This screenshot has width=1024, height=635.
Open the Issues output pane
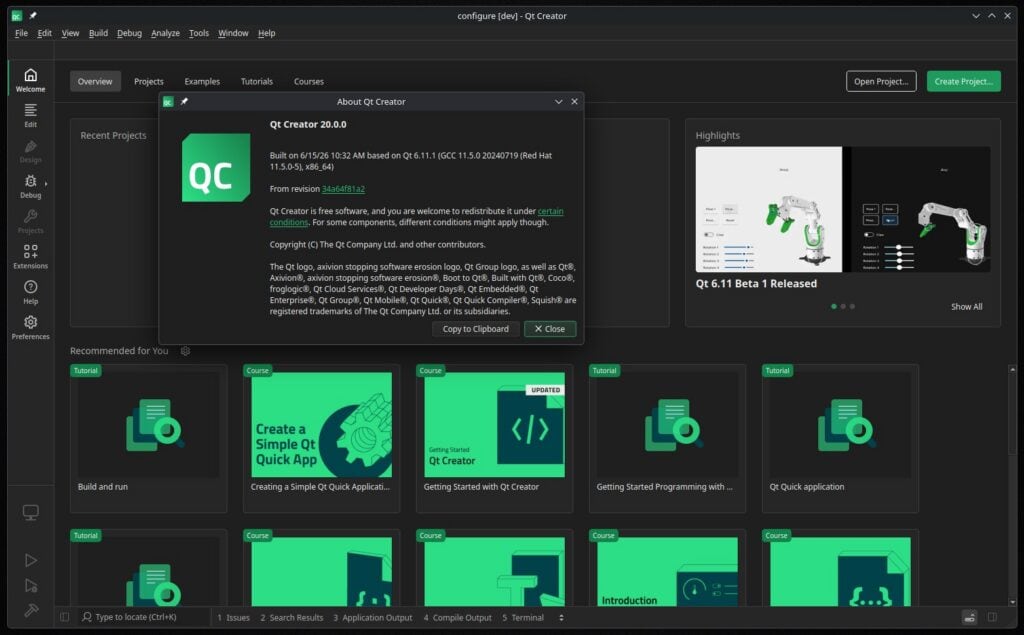pyautogui.click(x=233, y=617)
